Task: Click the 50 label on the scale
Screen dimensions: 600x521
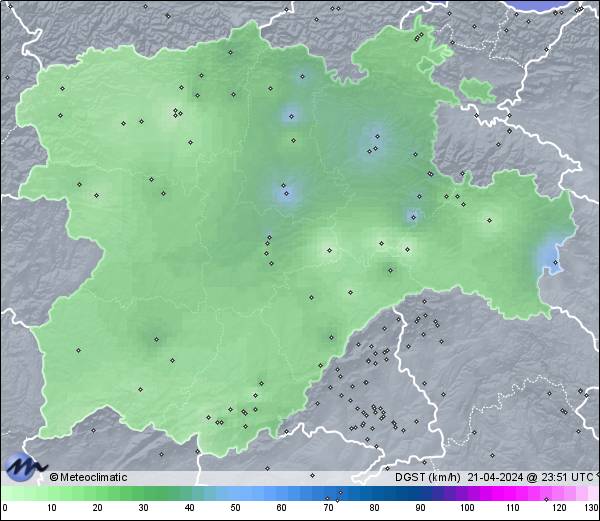Action: (235, 508)
